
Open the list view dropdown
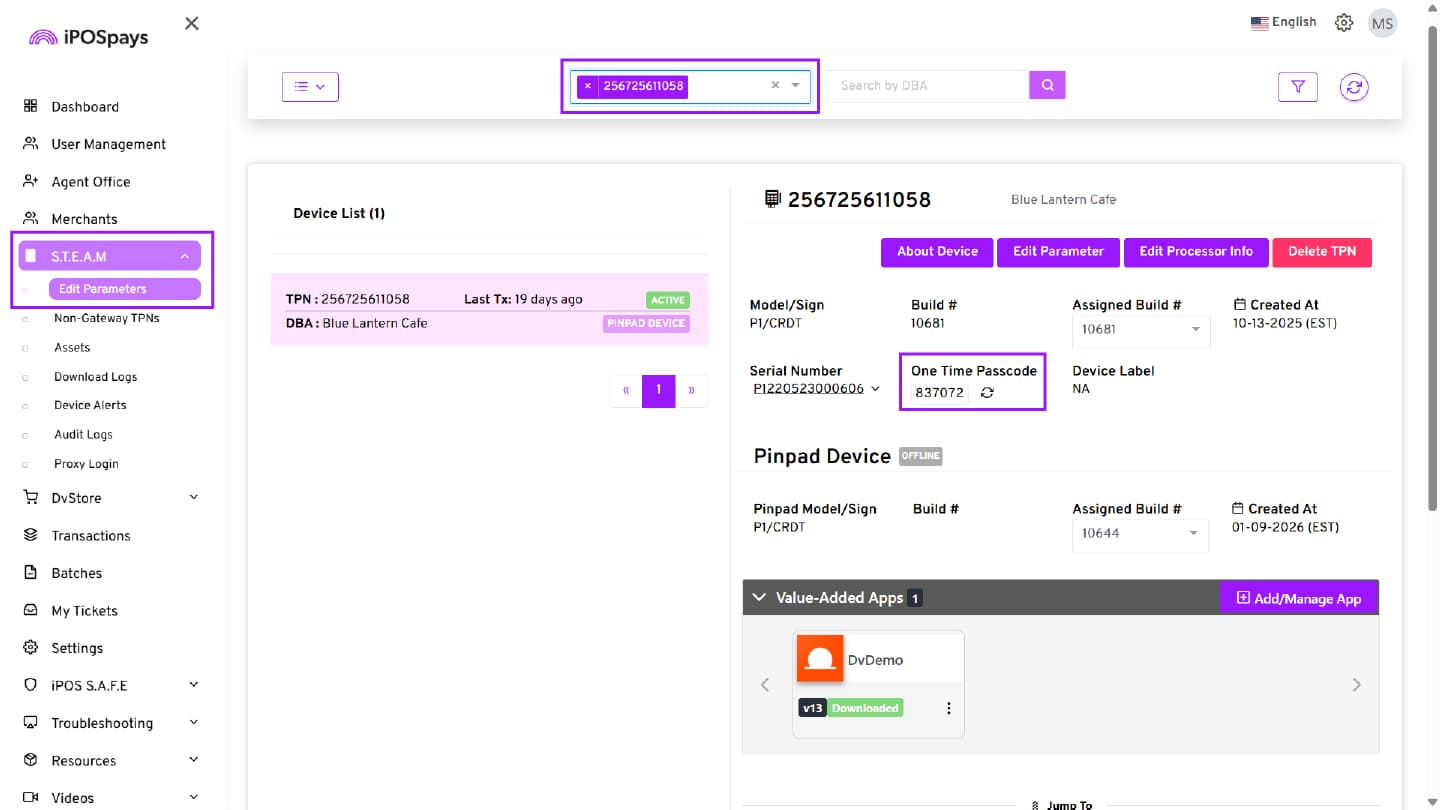310,87
